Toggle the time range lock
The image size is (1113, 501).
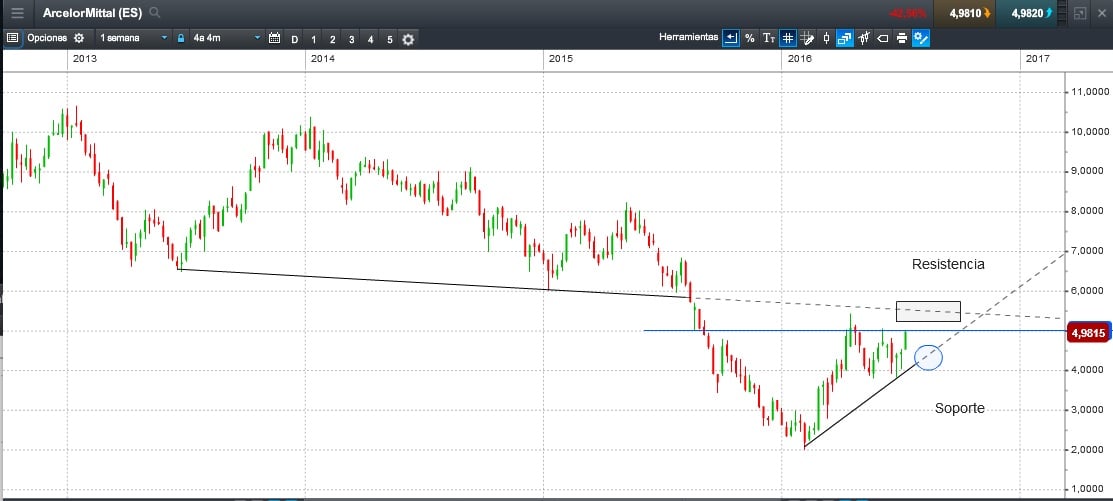pos(180,38)
